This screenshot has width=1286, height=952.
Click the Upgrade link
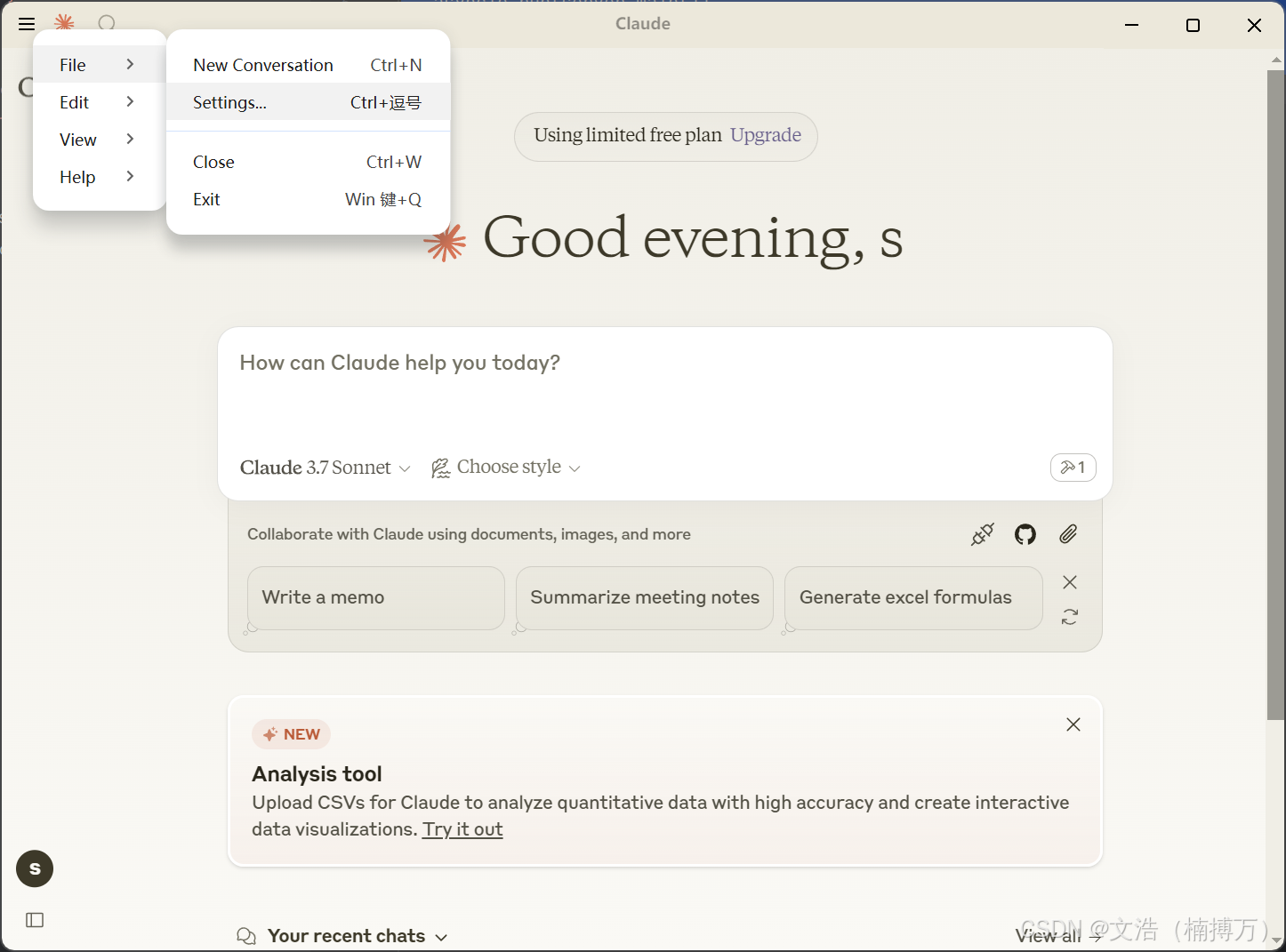[766, 135]
